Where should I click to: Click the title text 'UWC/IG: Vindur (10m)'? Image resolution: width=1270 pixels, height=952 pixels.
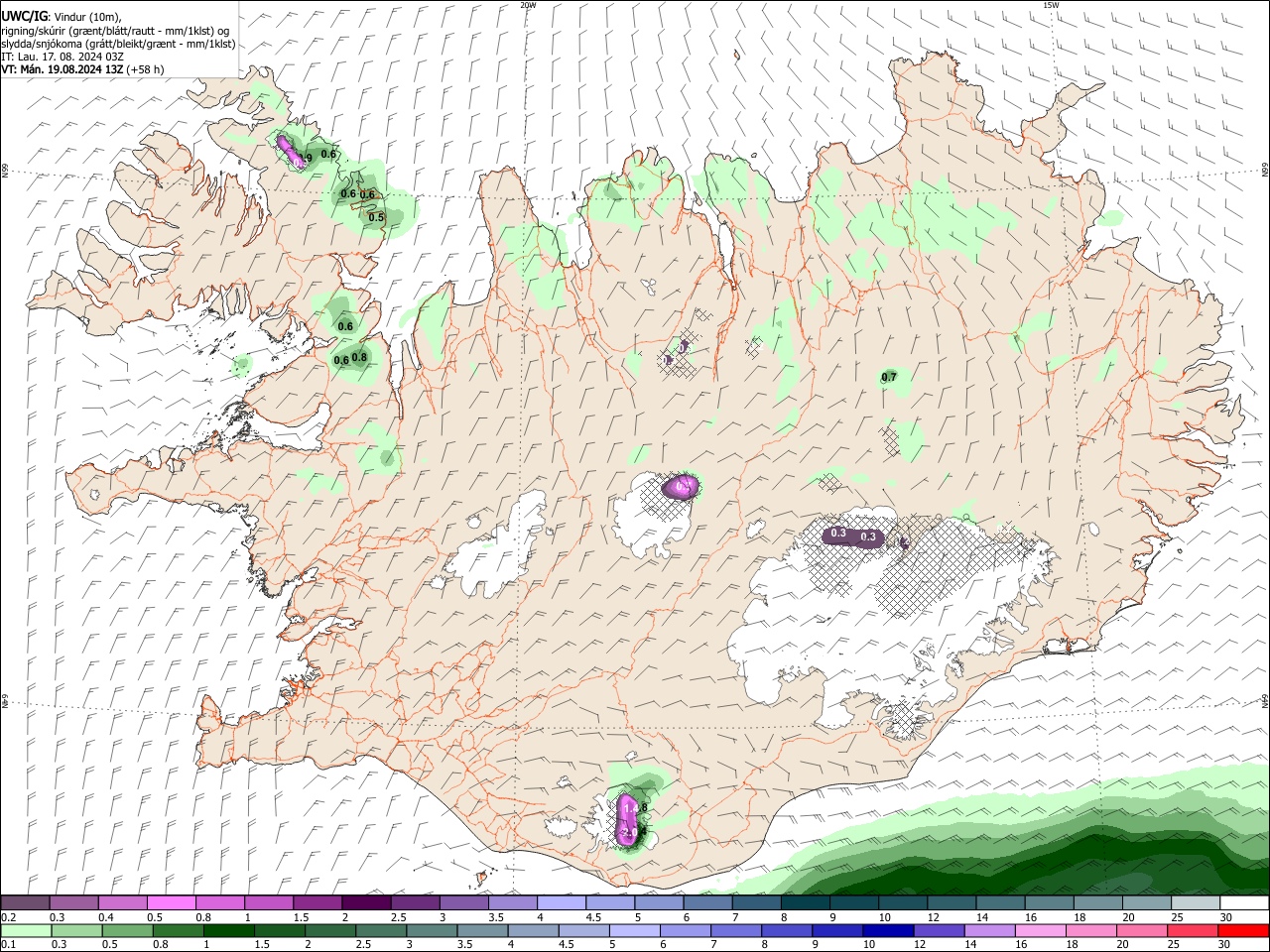(61, 17)
